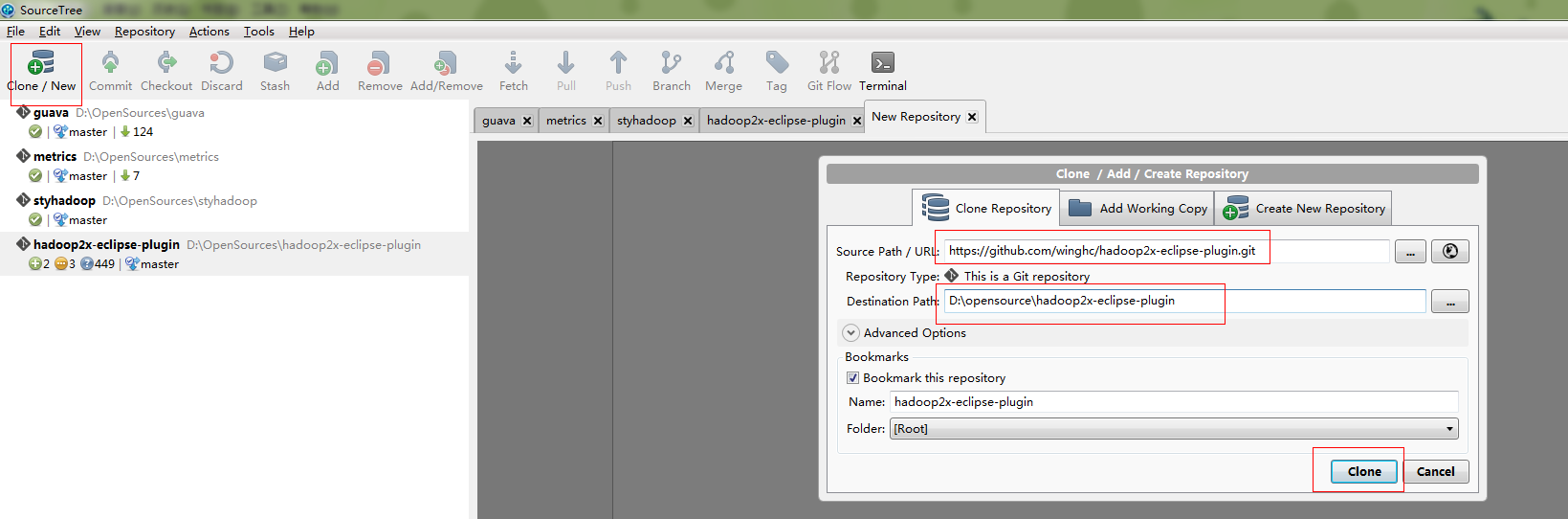Close the guava tab
Screen dimensions: 1568x519
[527, 121]
